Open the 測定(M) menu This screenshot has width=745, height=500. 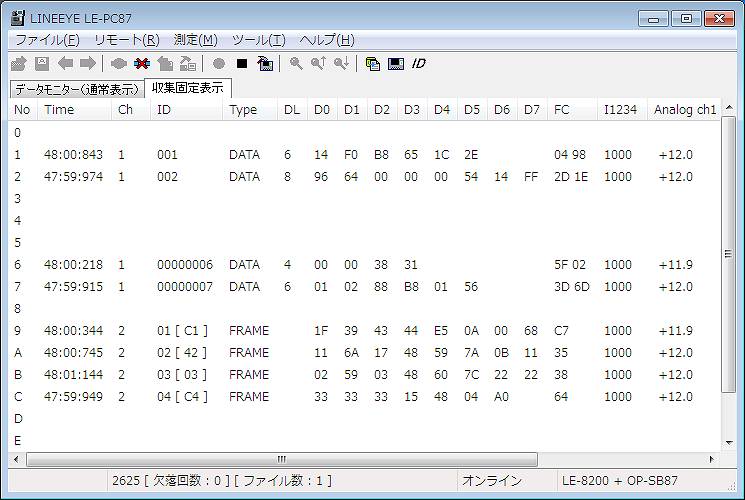coord(195,40)
